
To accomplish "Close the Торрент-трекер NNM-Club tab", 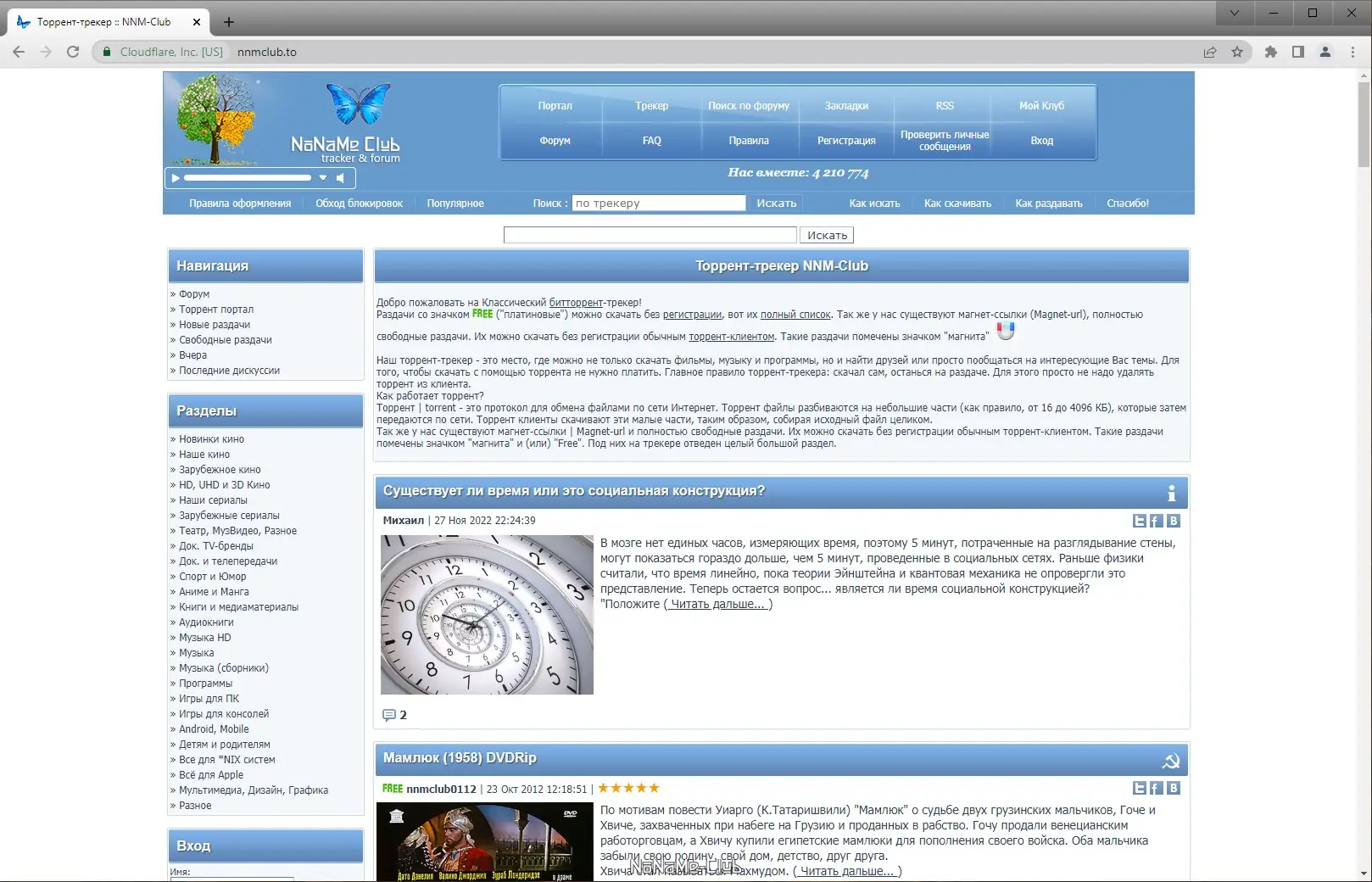I will point(197,22).
